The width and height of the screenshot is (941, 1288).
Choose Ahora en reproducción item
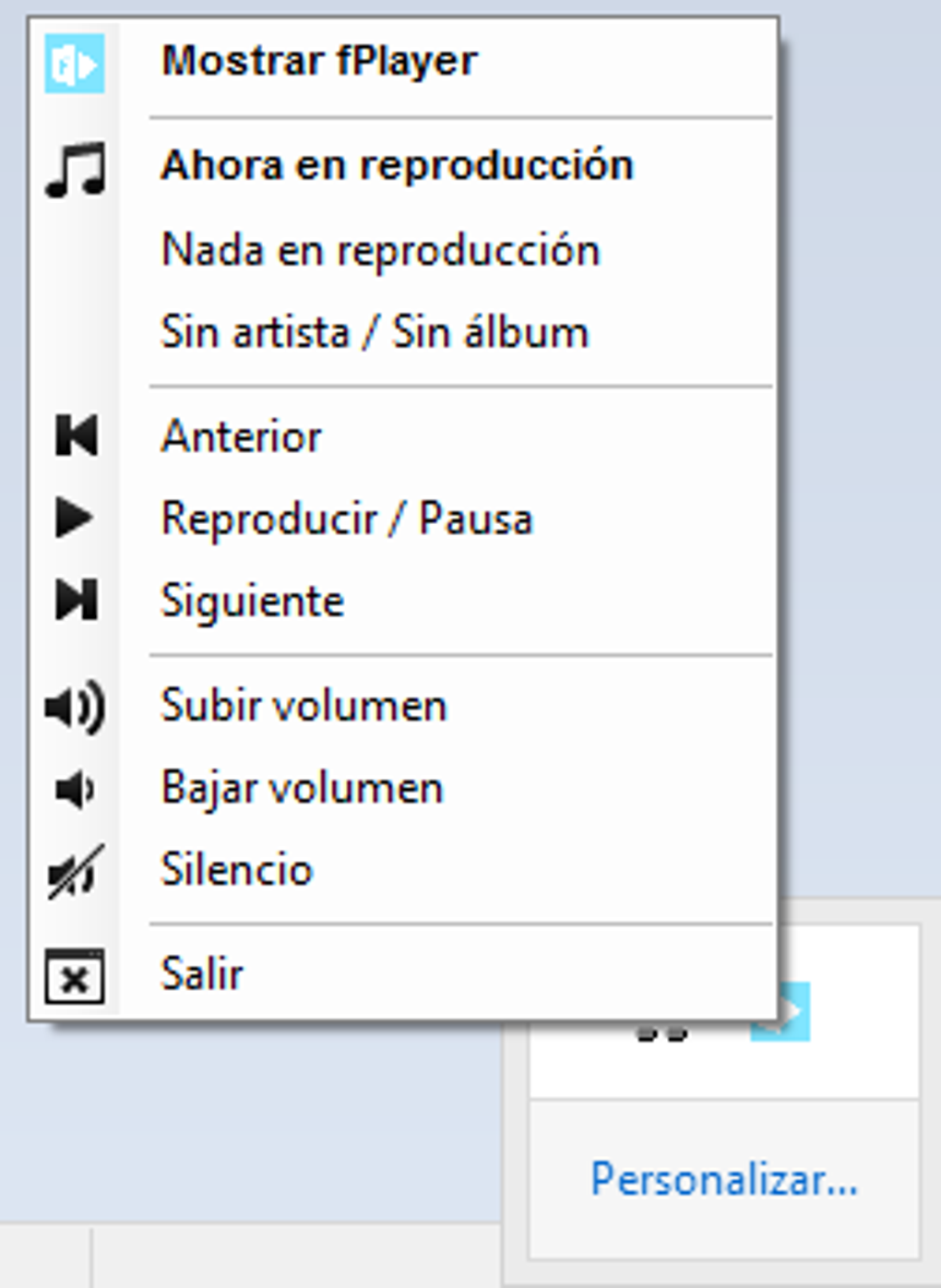click(397, 166)
